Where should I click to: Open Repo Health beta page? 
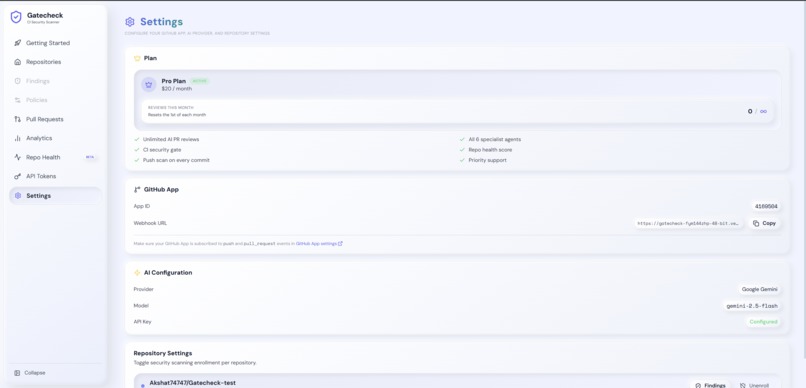coord(55,157)
